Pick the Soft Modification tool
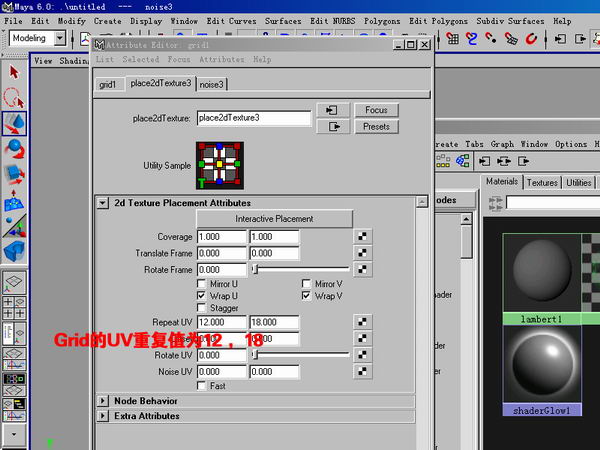This screenshot has width=600, height=450. (14, 201)
